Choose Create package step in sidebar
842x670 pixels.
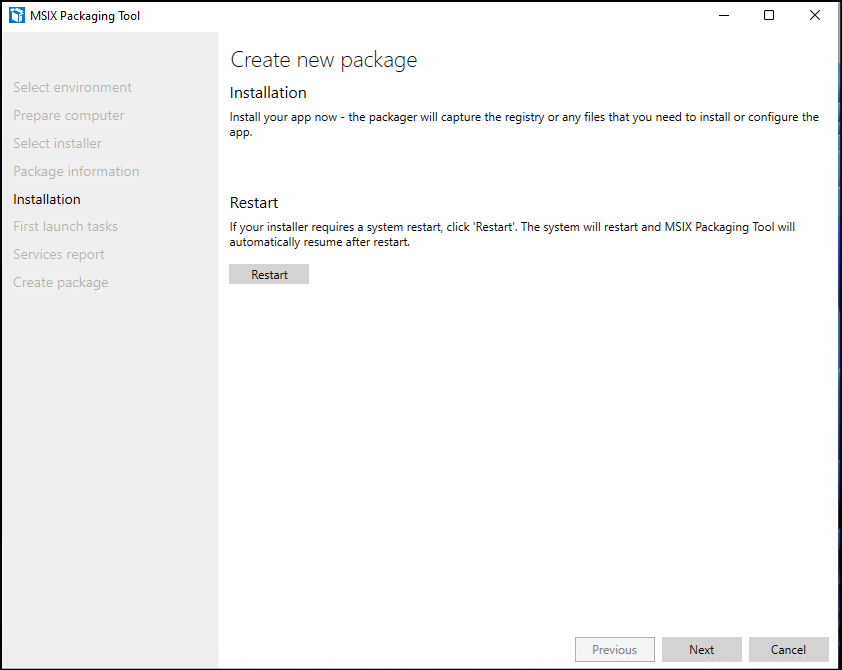coord(61,283)
